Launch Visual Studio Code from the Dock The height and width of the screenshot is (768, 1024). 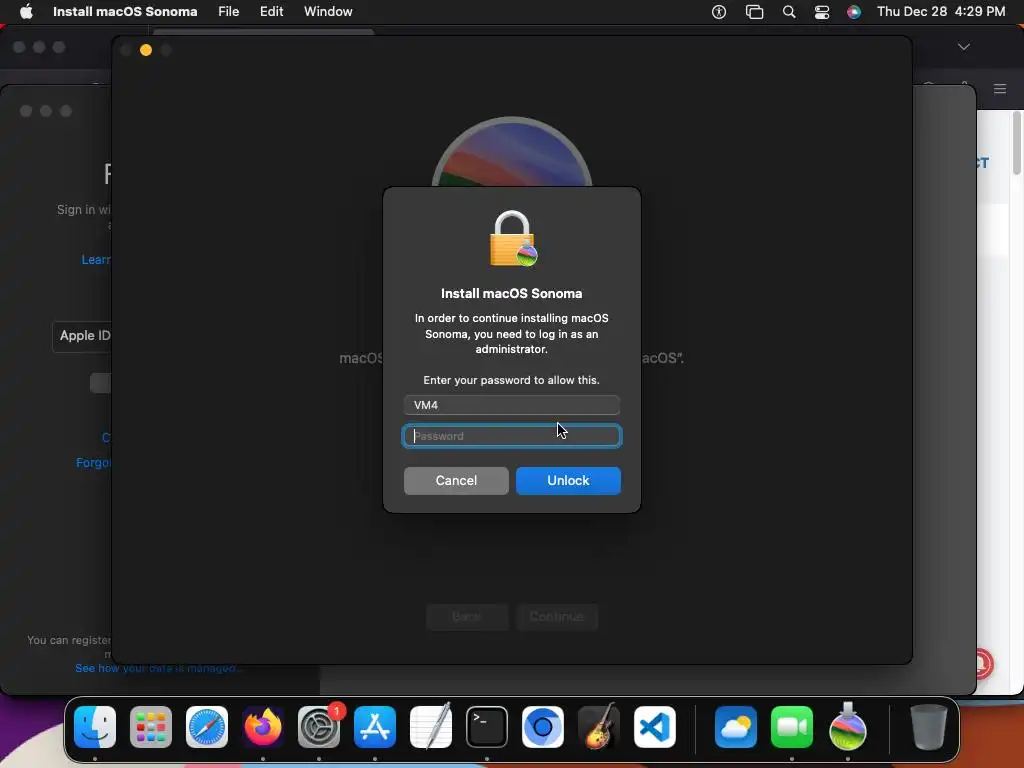655,726
